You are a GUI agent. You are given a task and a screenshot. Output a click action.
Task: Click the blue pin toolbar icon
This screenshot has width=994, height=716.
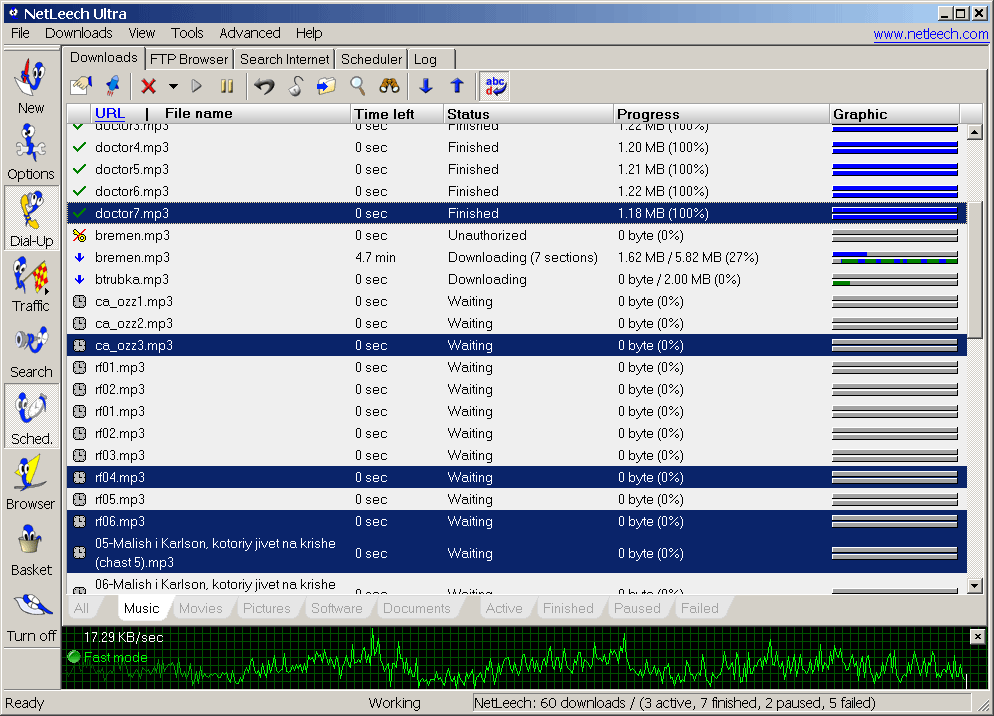click(x=112, y=86)
